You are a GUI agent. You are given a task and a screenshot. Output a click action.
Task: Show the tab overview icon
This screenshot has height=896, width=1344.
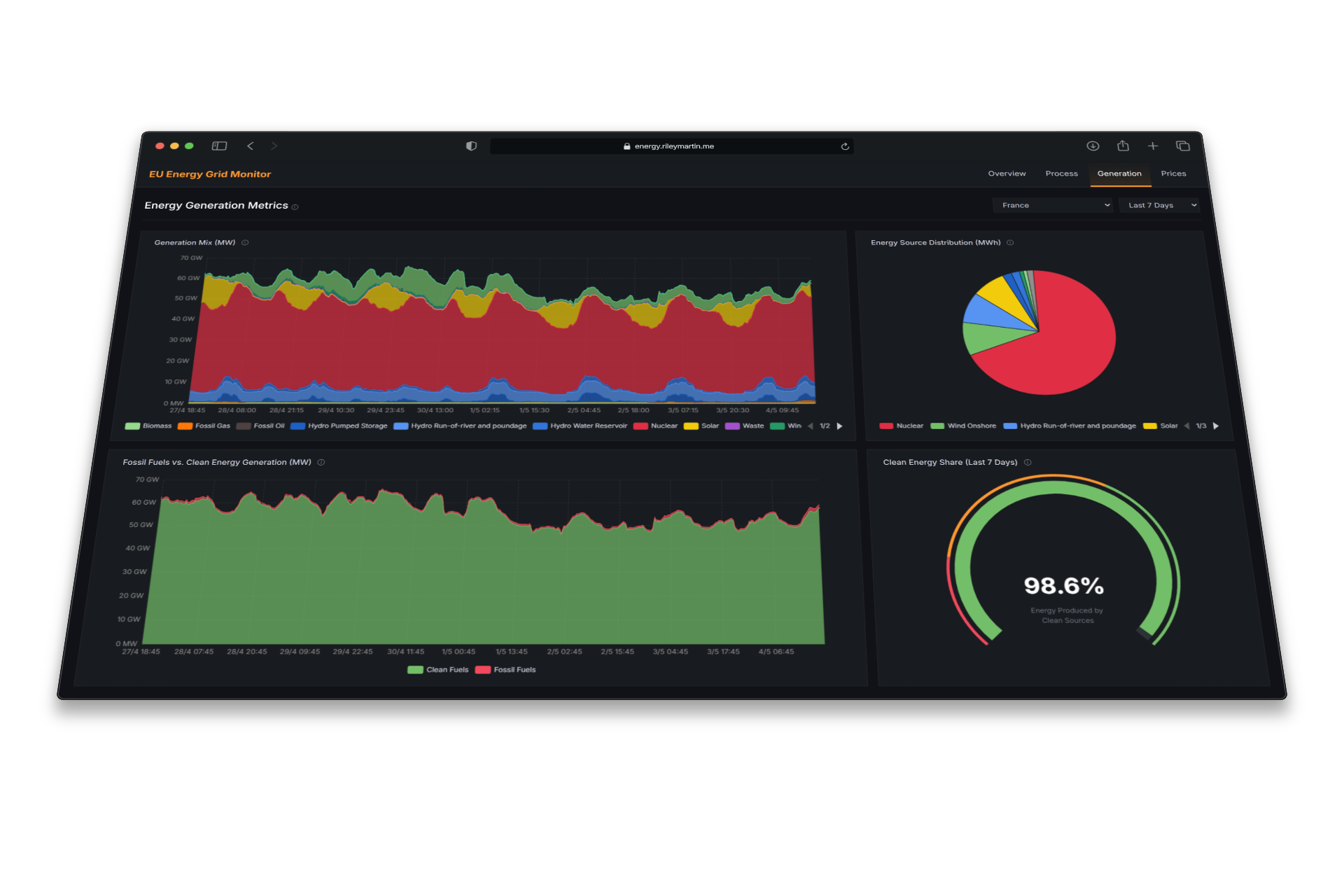tap(1183, 146)
